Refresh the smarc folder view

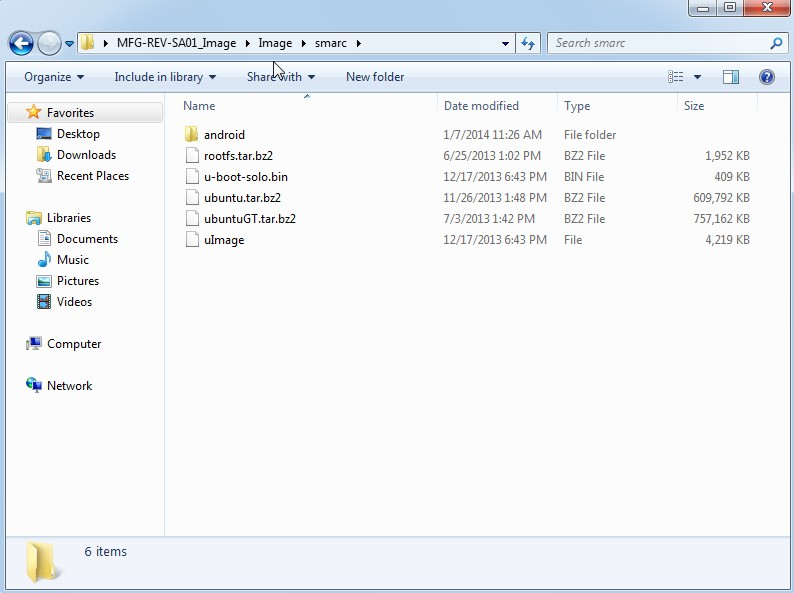[x=528, y=44]
